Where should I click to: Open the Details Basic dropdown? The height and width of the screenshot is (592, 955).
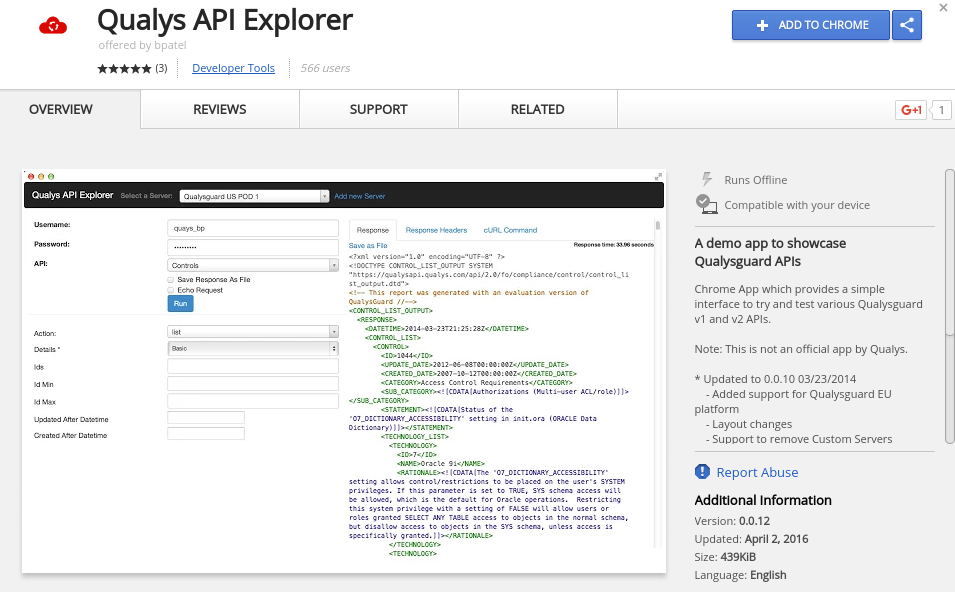click(x=253, y=348)
